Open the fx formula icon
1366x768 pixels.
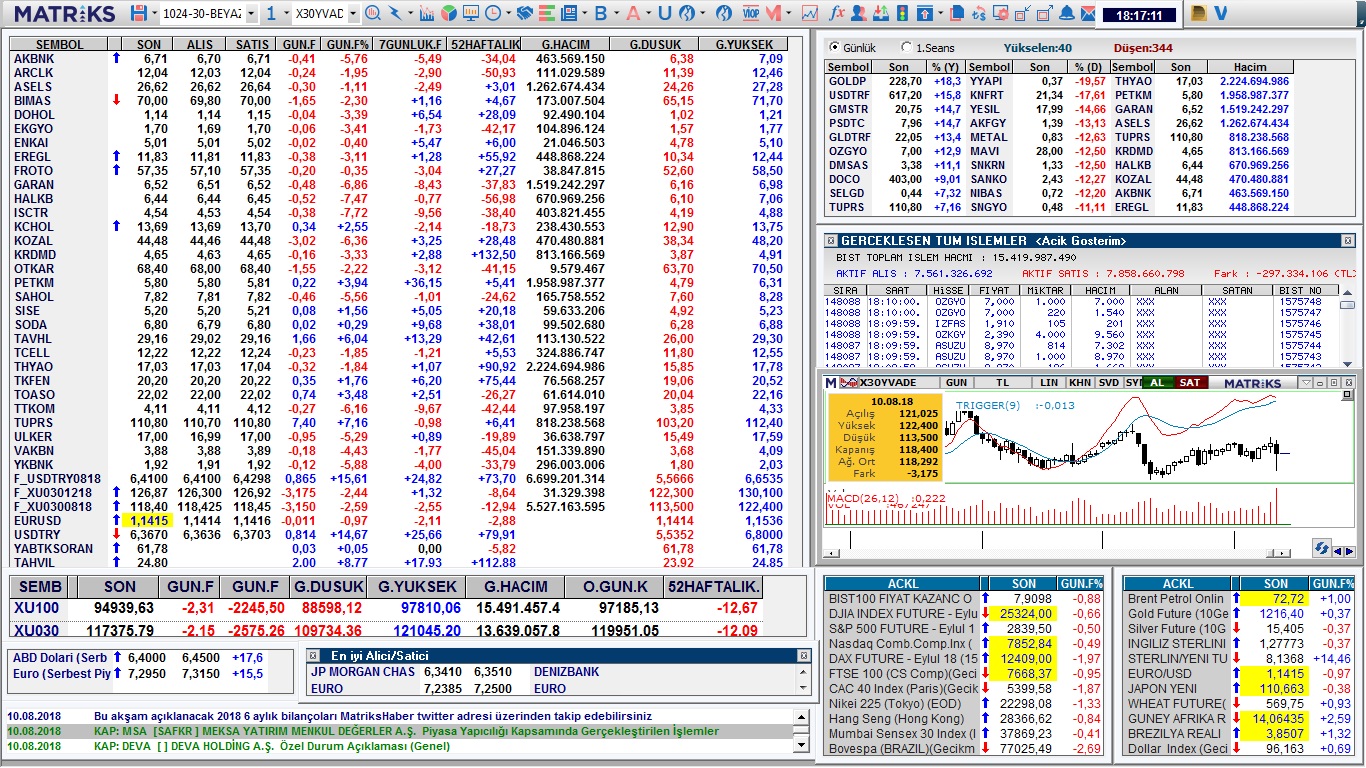pos(837,13)
